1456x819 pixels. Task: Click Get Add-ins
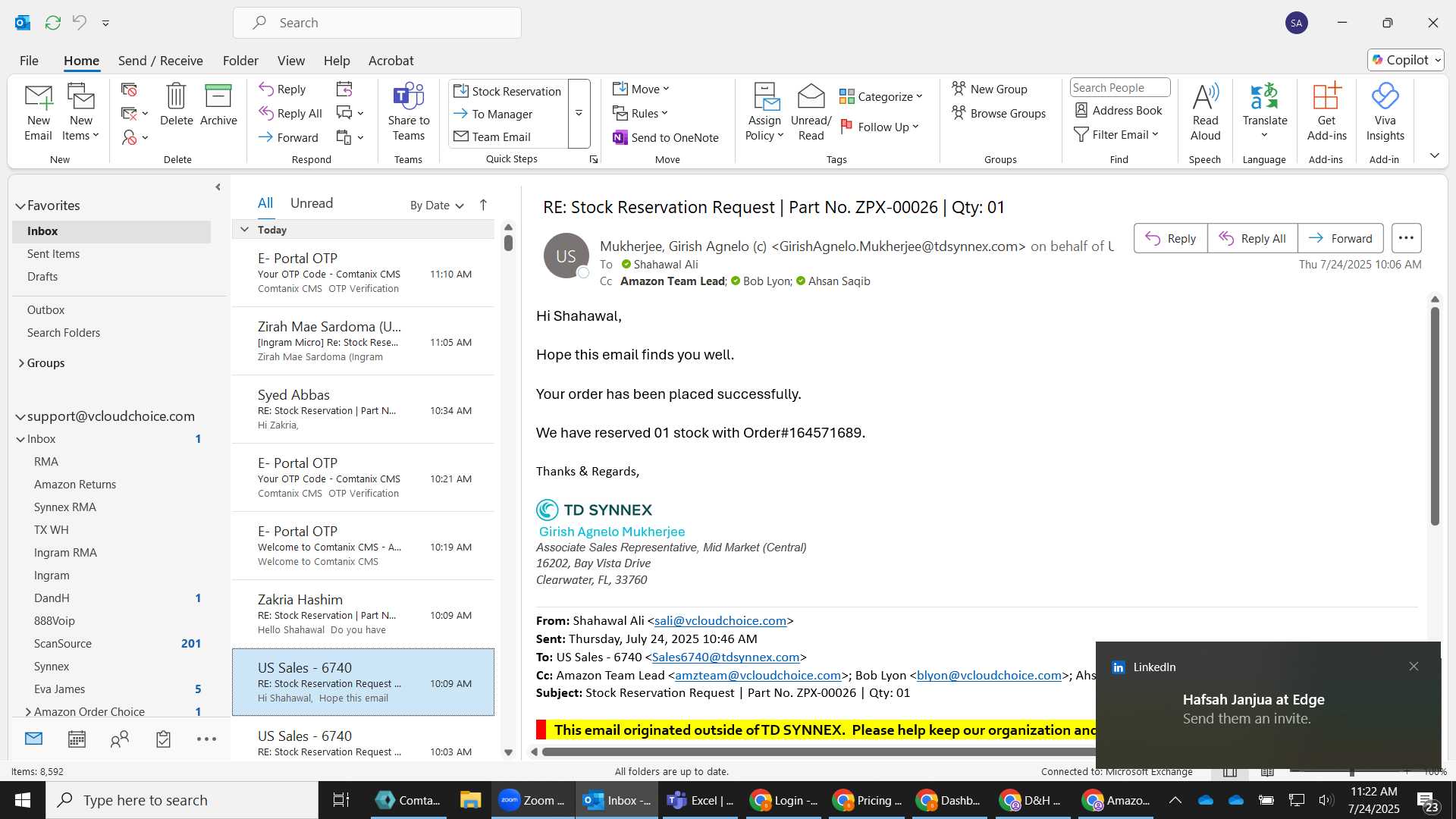(1326, 111)
